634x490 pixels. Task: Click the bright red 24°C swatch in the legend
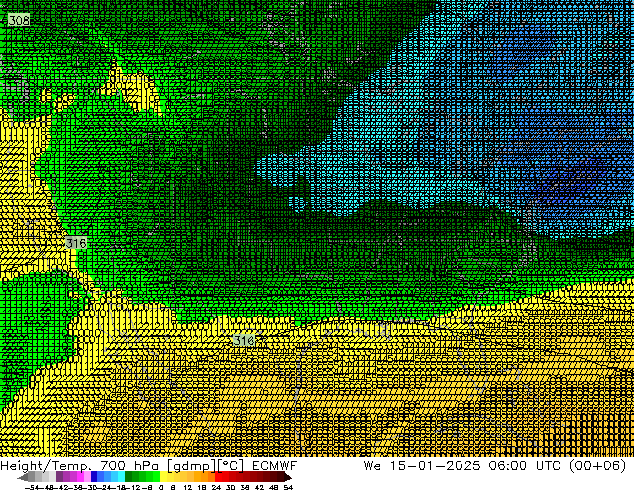tap(218, 476)
